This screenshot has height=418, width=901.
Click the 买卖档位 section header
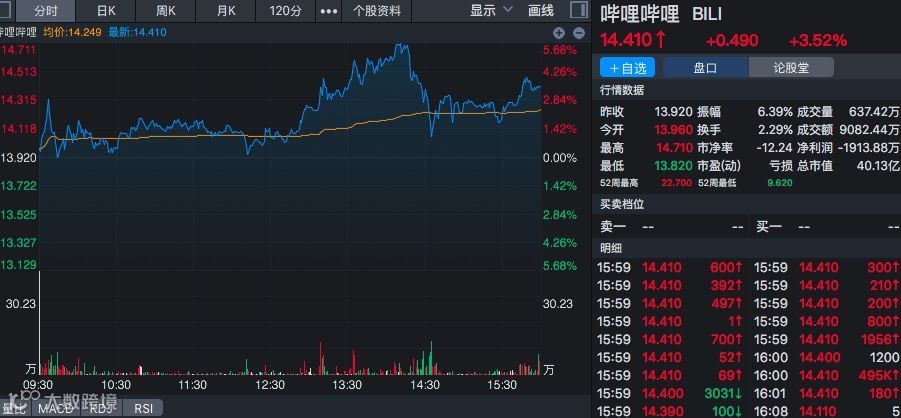tap(622, 204)
